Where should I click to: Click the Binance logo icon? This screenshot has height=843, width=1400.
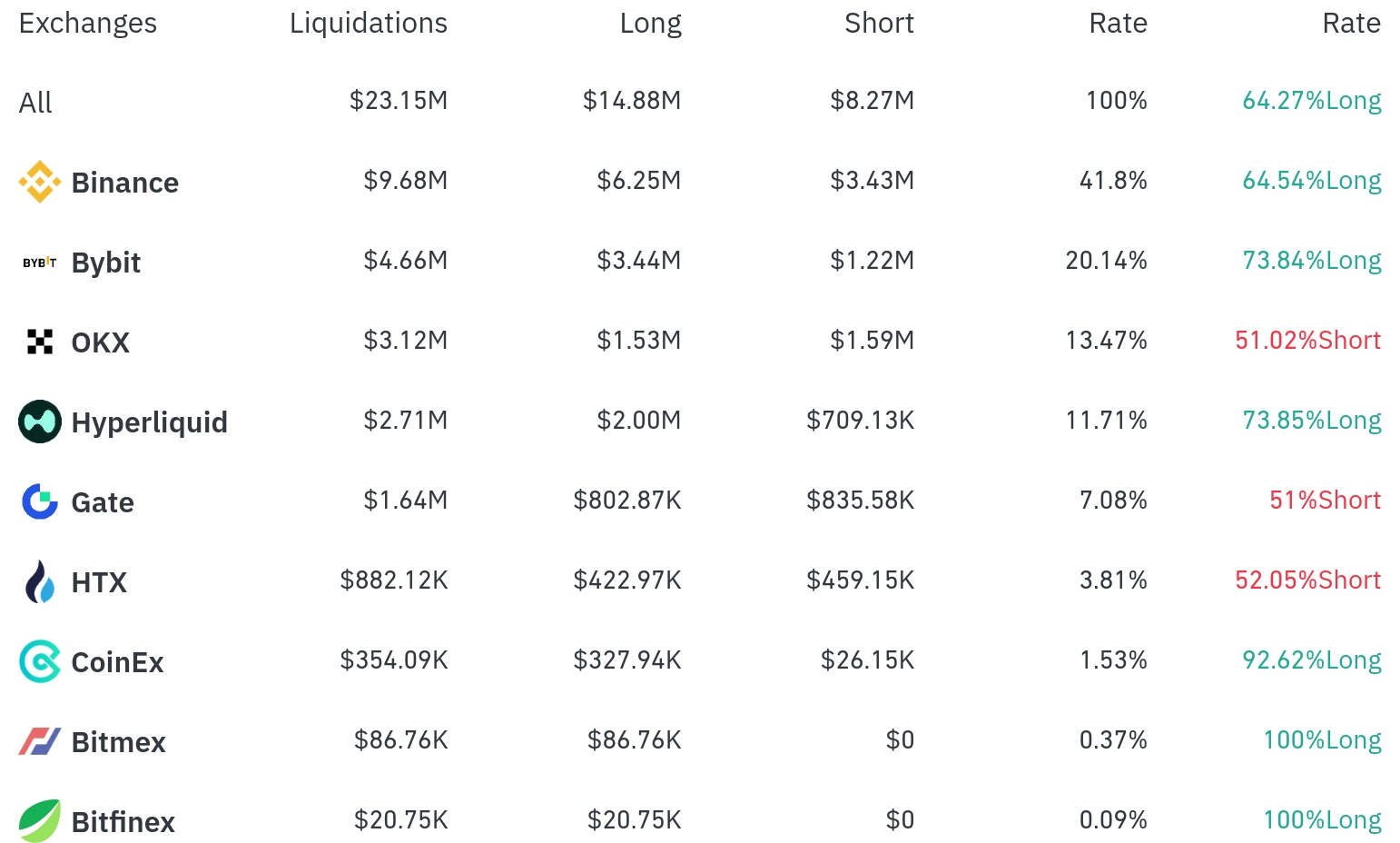[40, 182]
